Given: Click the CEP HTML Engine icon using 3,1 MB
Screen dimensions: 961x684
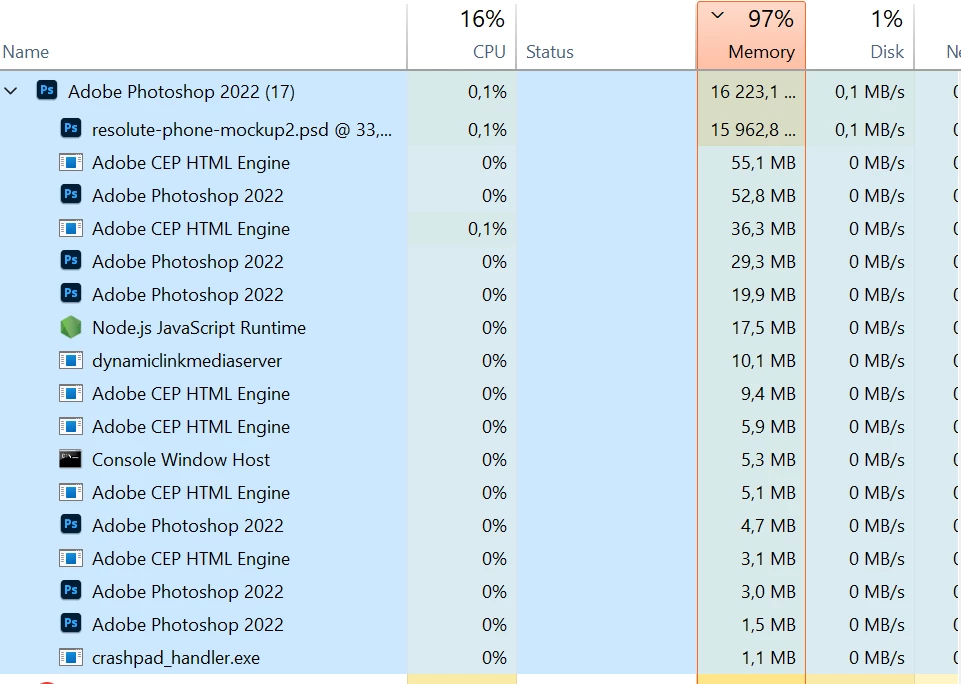Looking at the screenshot, I should click(x=70, y=559).
